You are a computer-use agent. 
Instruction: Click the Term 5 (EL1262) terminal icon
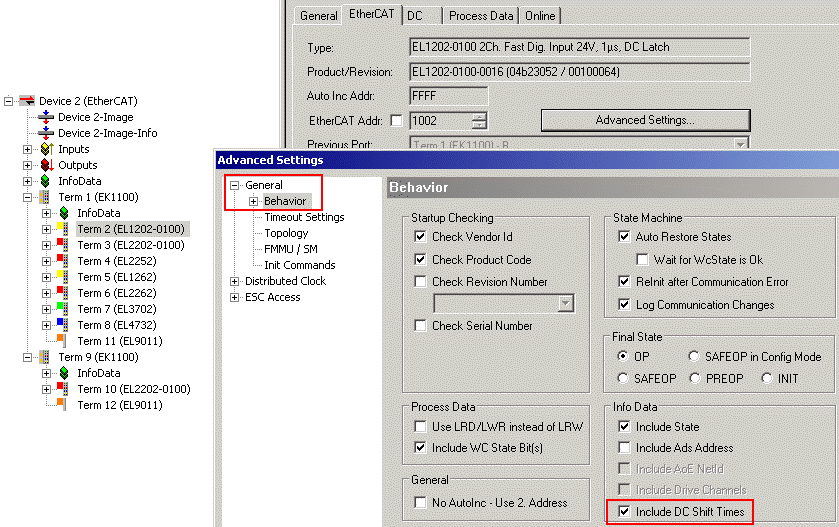(63, 277)
